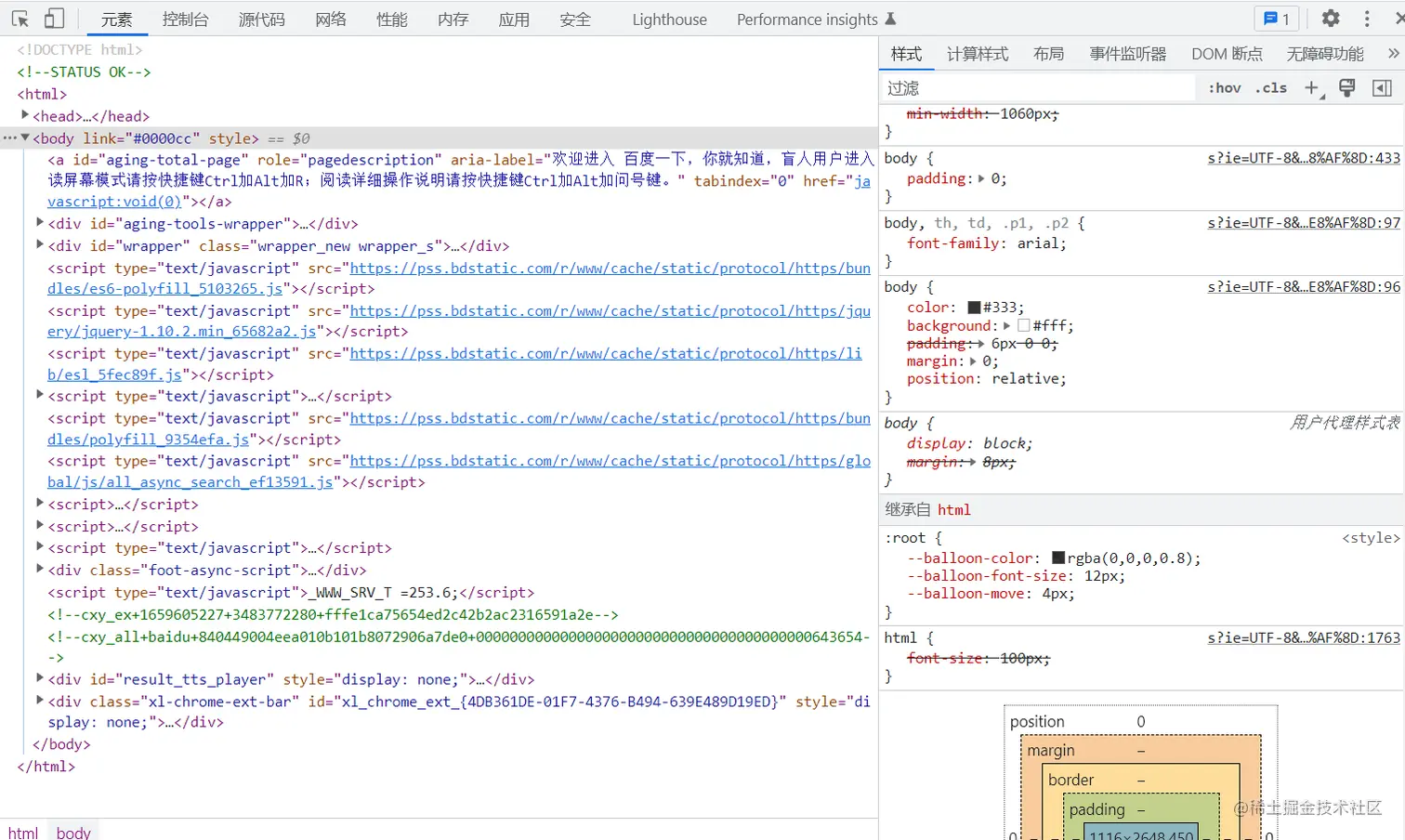Open the #333 color swatch picker
This screenshot has width=1405, height=840.
click(x=974, y=308)
